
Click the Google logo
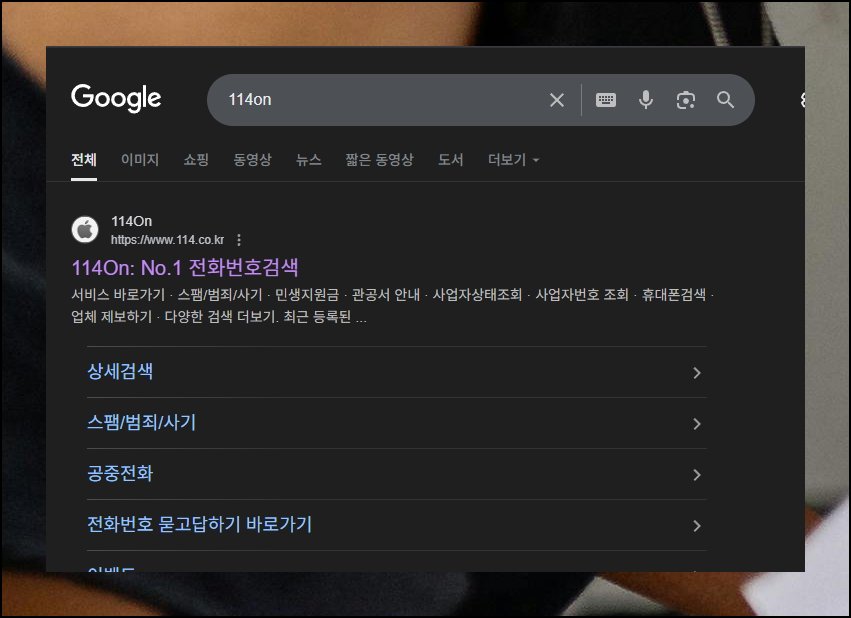click(116, 98)
